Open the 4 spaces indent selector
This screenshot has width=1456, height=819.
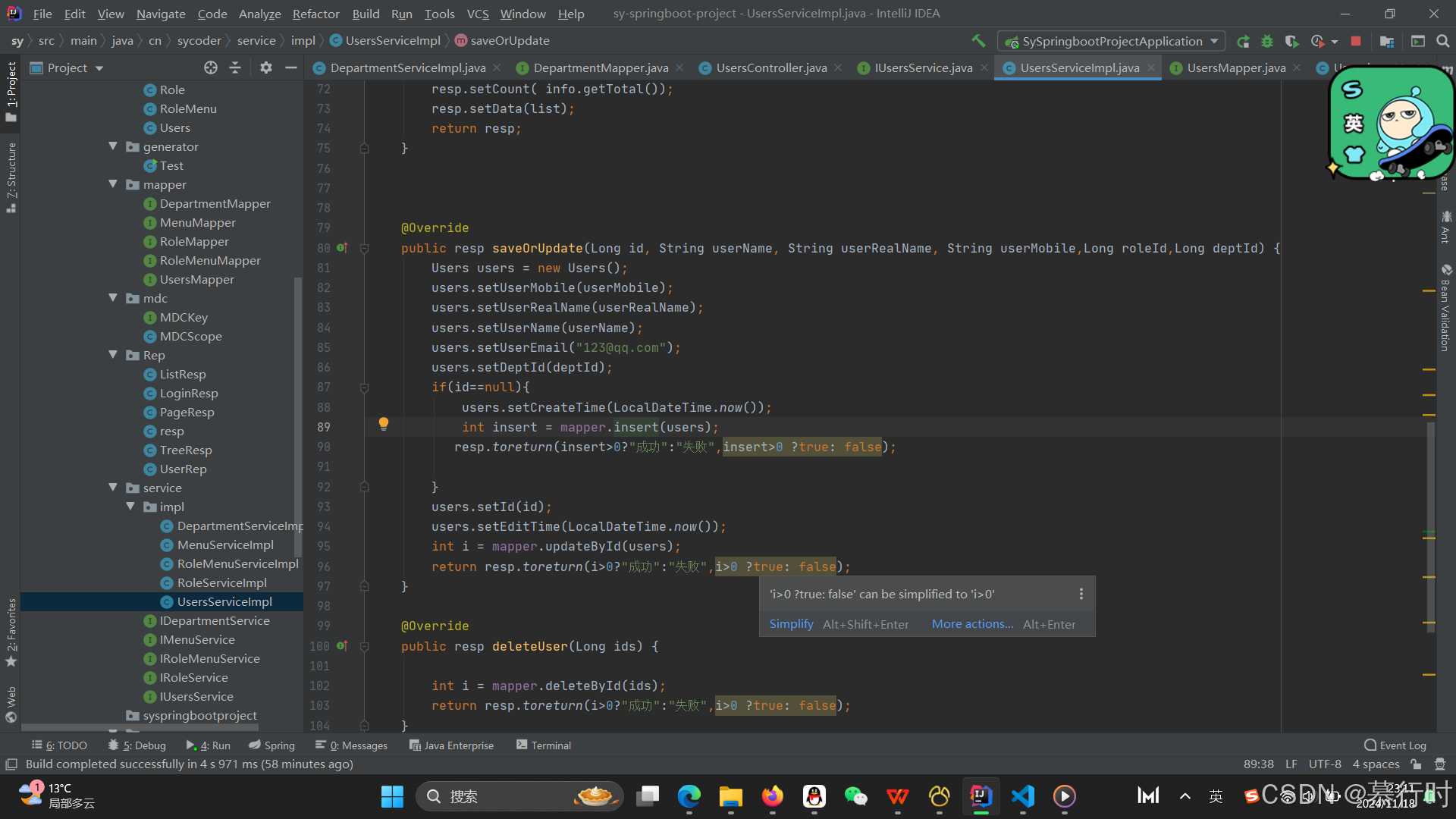click(1376, 764)
